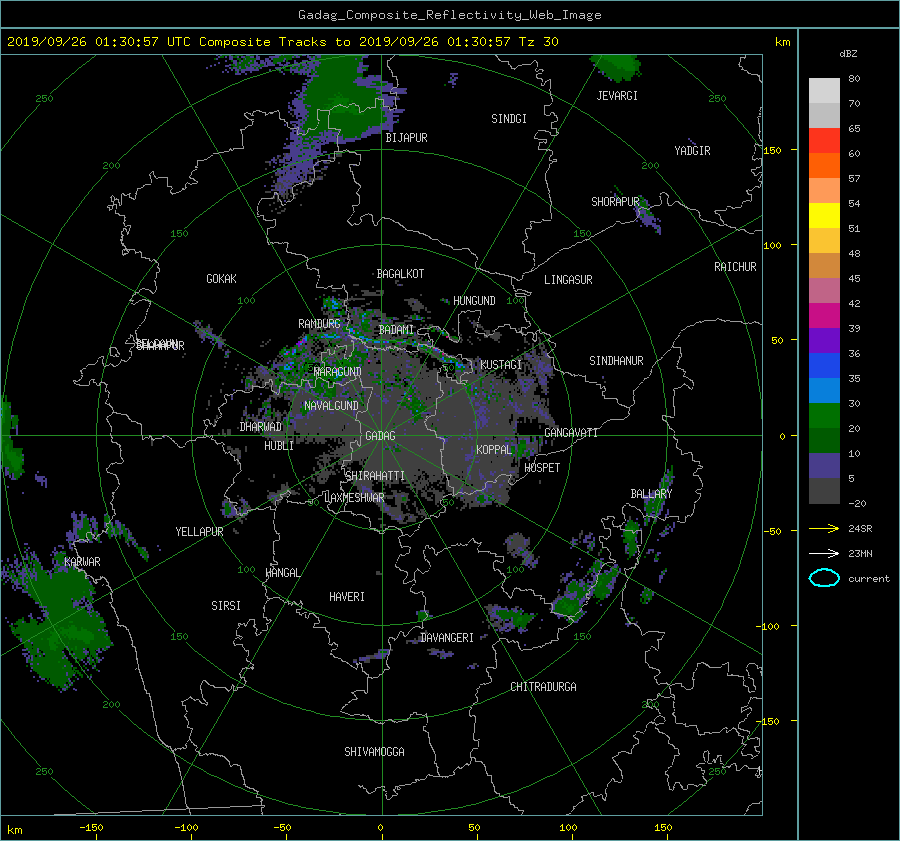This screenshot has height=841, width=900.
Task: Click the CHITRADURGA city label
Action: pyautogui.click(x=543, y=687)
